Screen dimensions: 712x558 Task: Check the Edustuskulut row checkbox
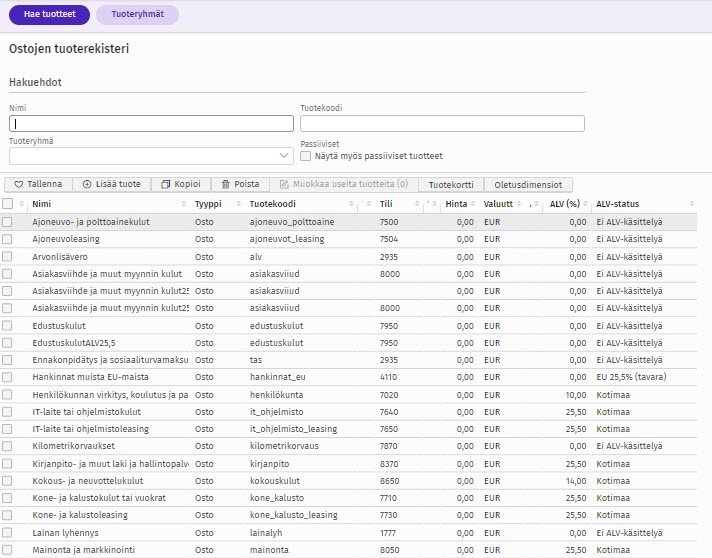(x=7, y=326)
